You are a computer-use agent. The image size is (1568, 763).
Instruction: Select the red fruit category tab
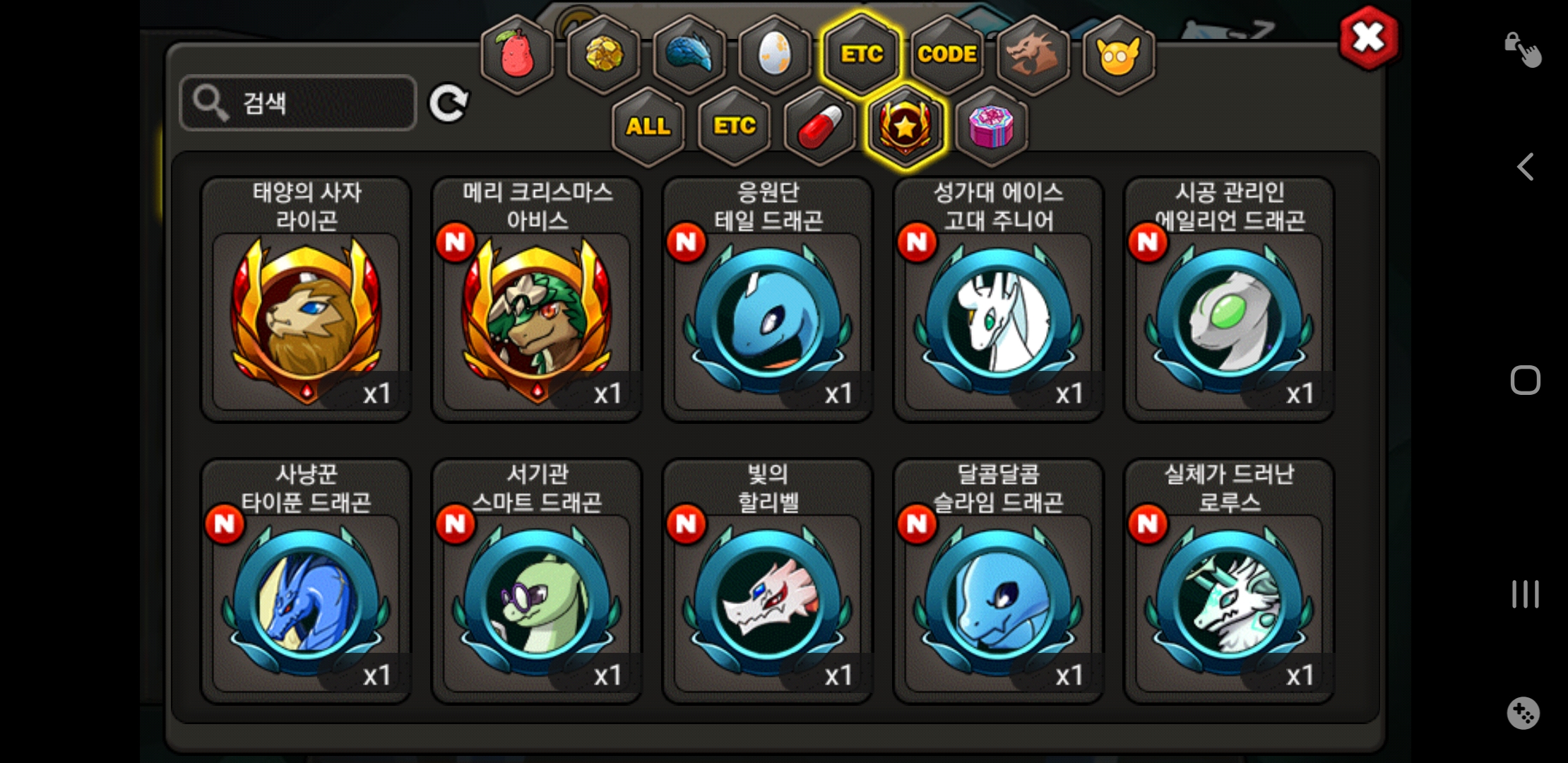(x=517, y=54)
